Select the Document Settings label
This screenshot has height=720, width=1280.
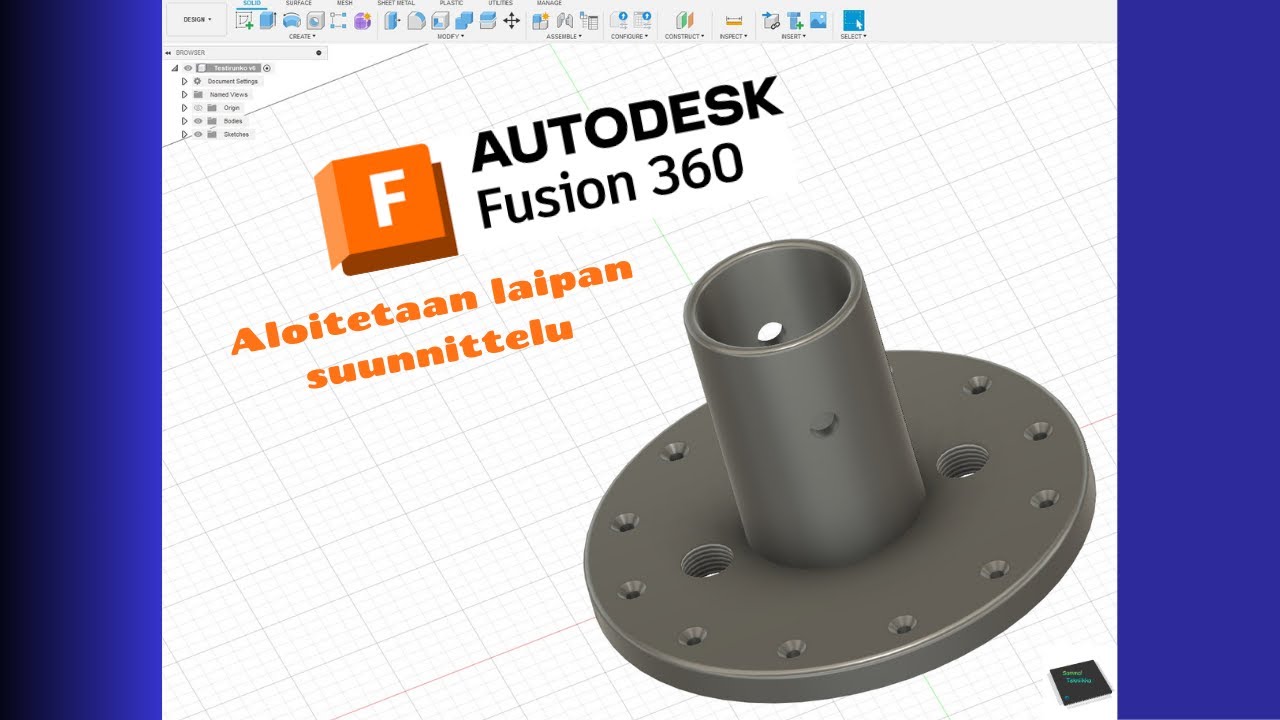coord(233,81)
